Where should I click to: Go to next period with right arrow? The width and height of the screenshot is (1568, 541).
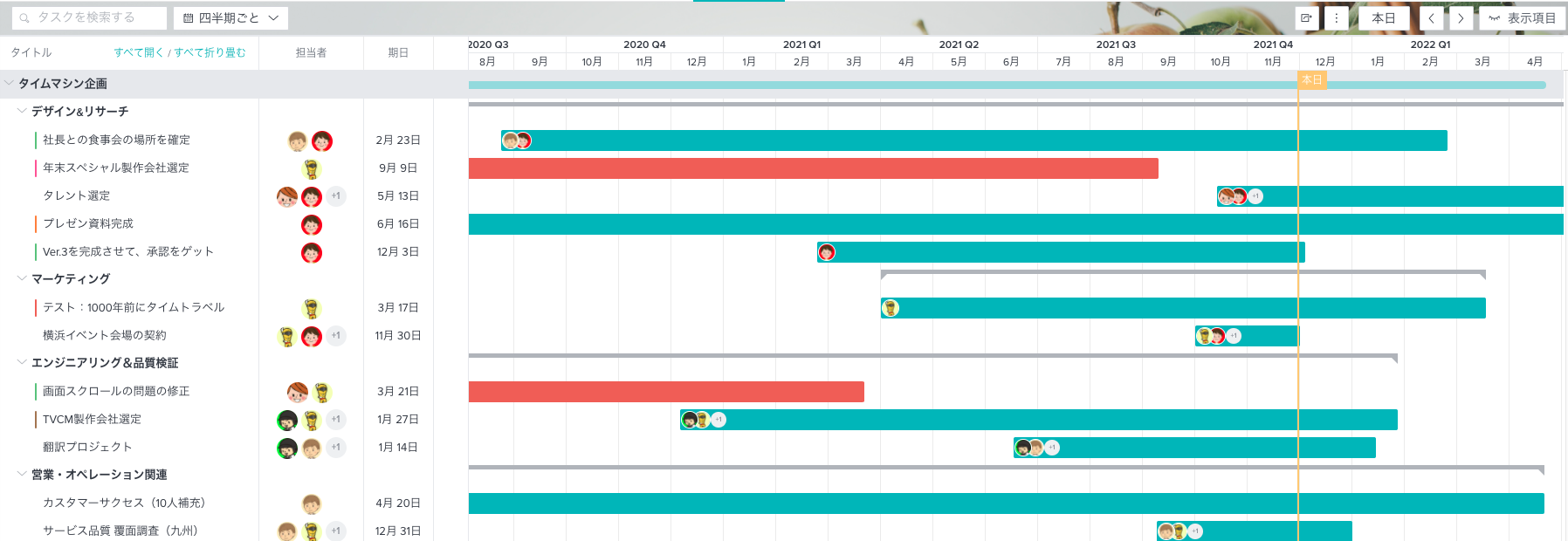point(1461,17)
